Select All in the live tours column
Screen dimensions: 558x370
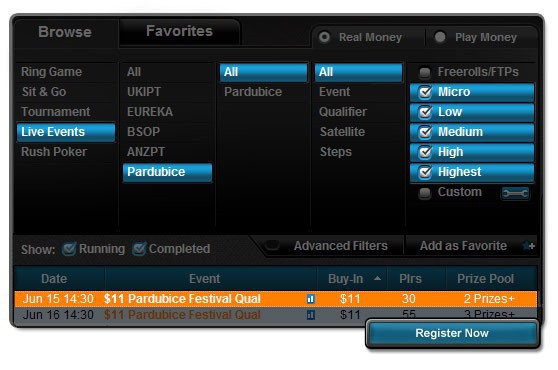coord(167,72)
